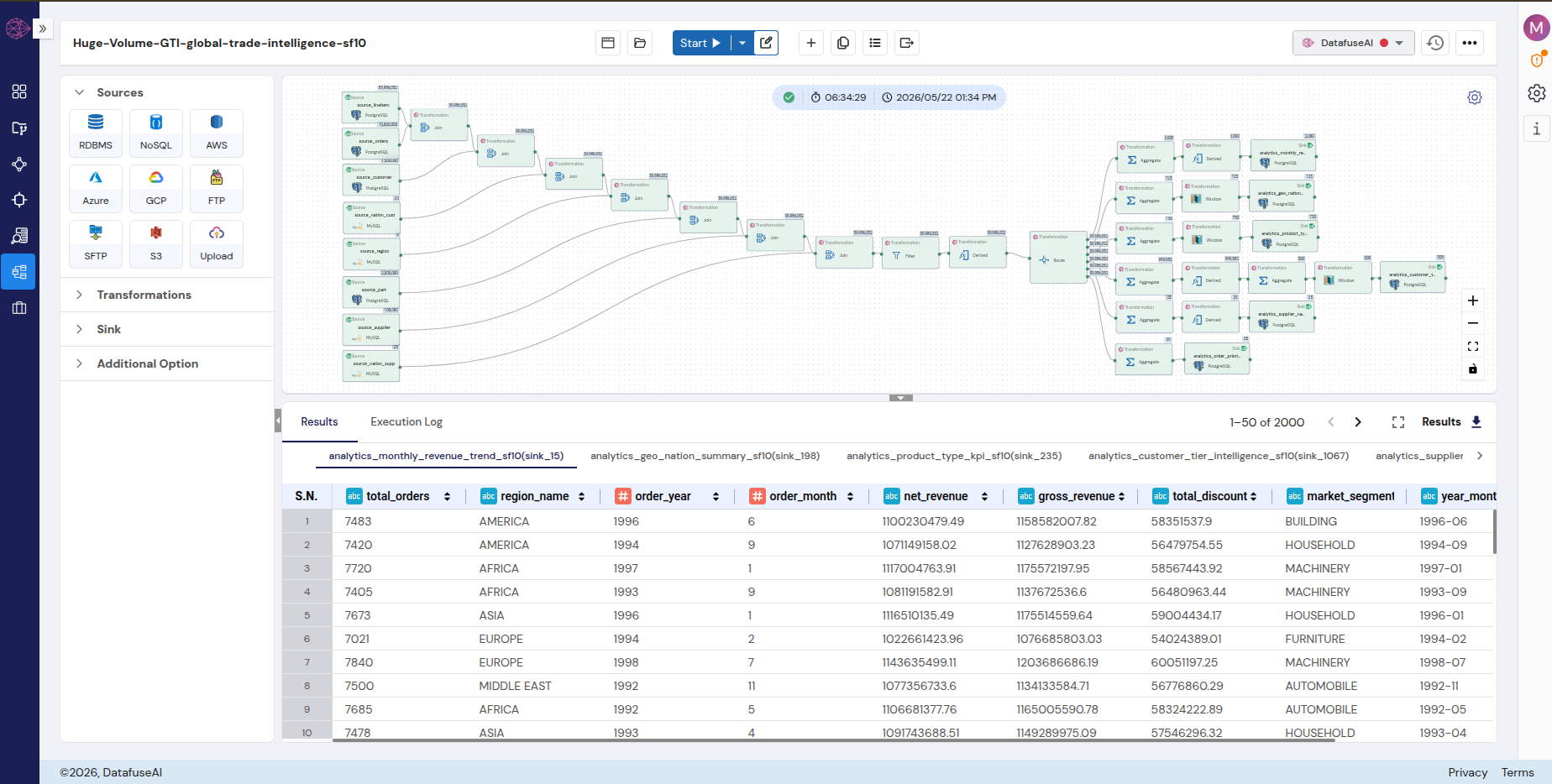Screen dimensions: 1552x784
Task: Open analytics_monthly_revenue_trend_sf10 sink tab
Action: 446,456
